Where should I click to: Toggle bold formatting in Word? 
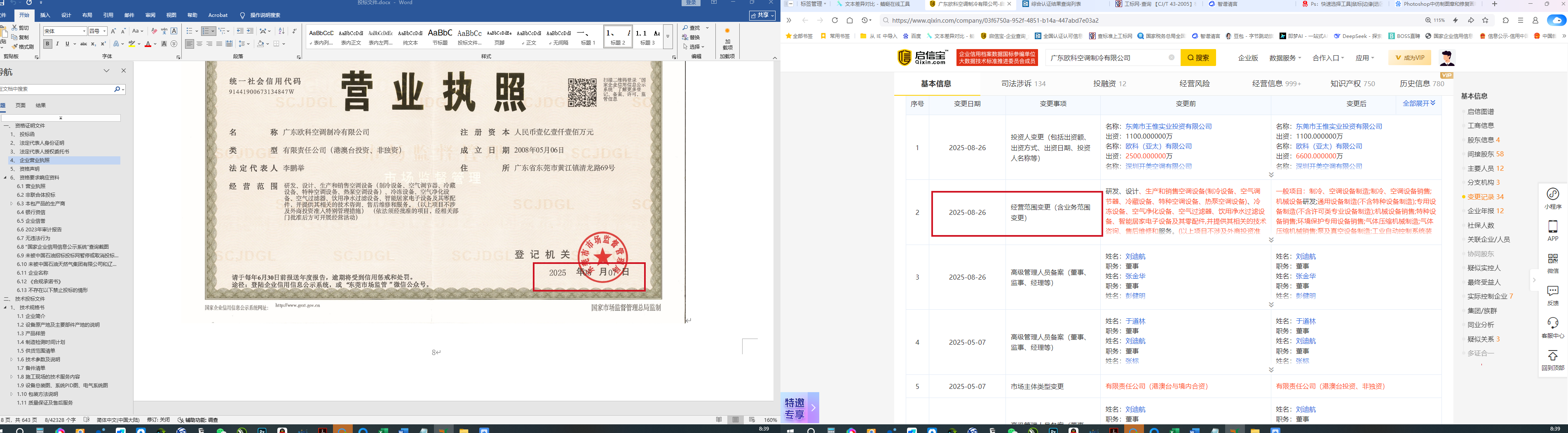pyautogui.click(x=47, y=44)
